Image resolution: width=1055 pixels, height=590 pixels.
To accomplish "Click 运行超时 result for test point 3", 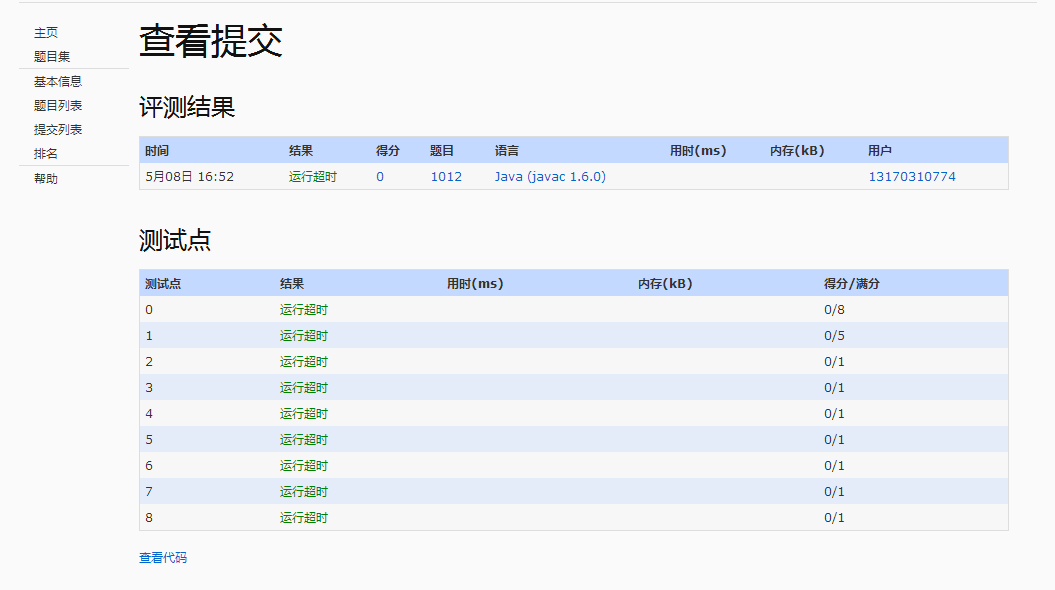I will [304, 388].
